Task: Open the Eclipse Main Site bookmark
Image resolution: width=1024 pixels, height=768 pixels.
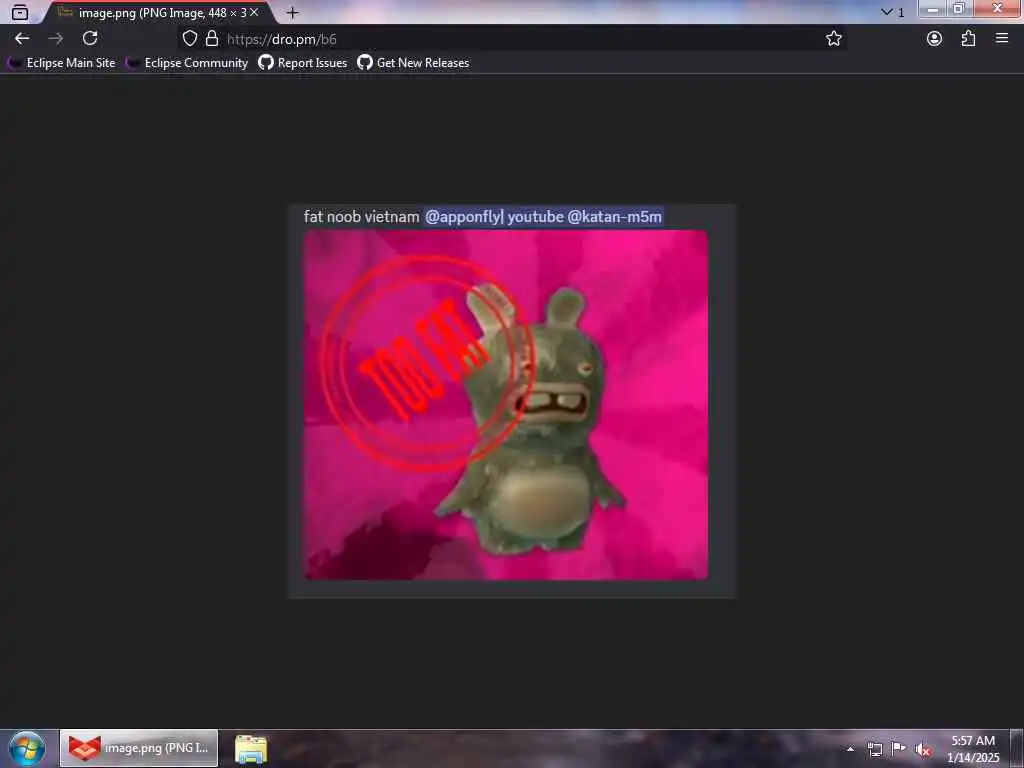Action: (62, 63)
